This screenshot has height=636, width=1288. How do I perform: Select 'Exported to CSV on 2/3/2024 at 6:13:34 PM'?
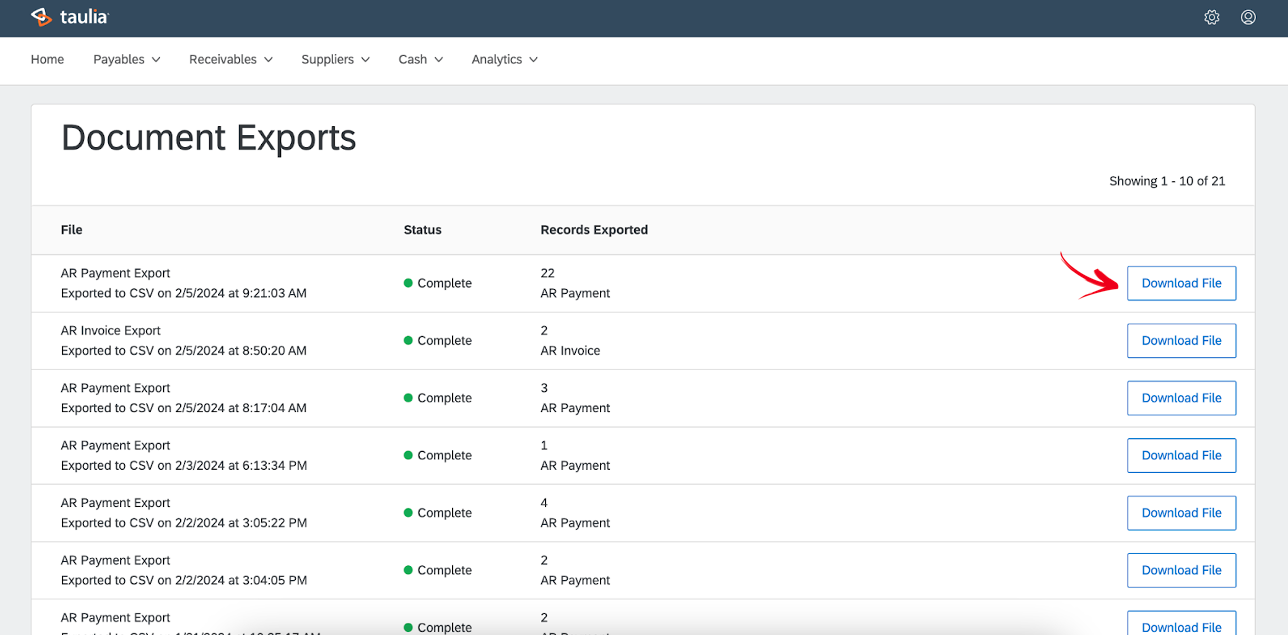point(184,466)
